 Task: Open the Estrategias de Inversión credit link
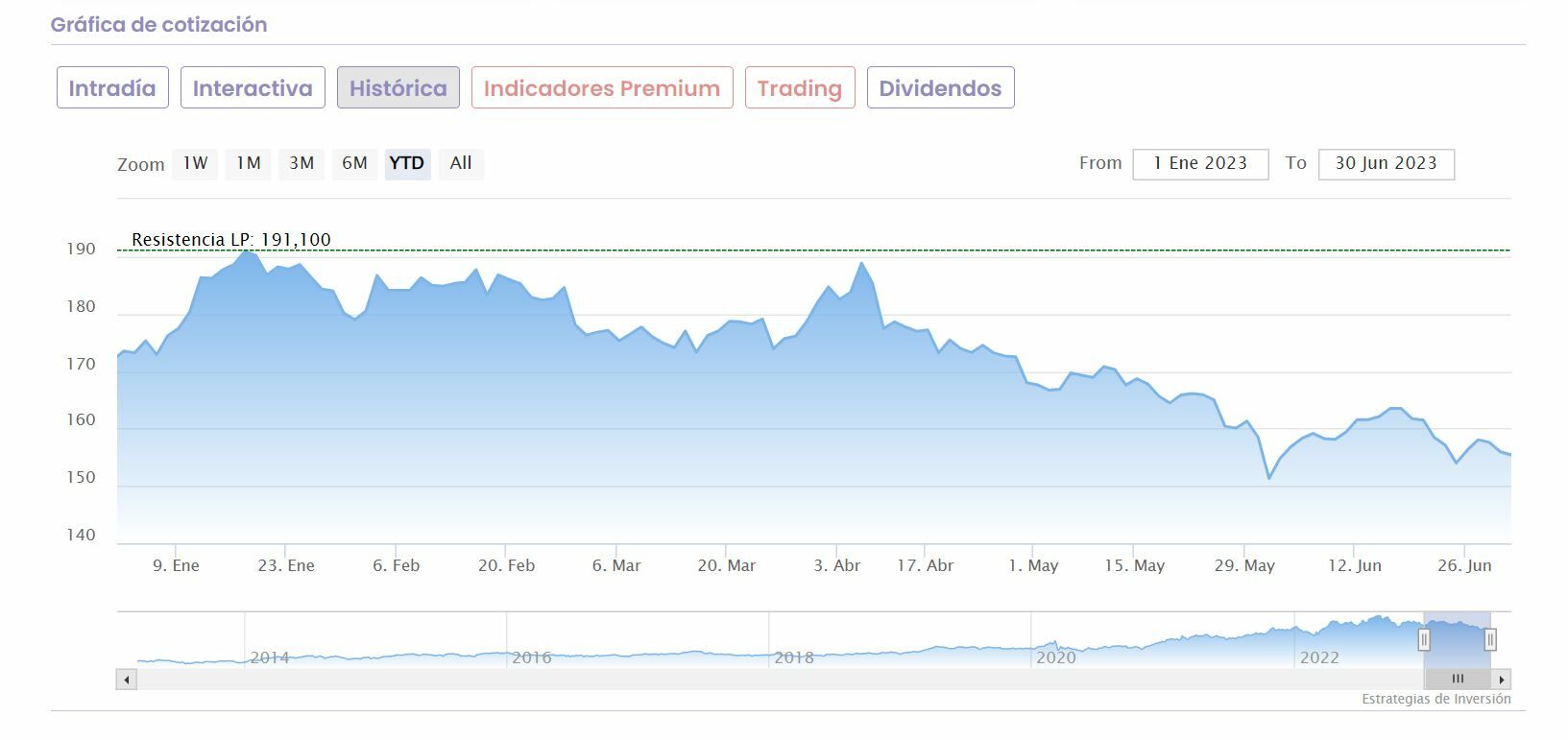1435,700
